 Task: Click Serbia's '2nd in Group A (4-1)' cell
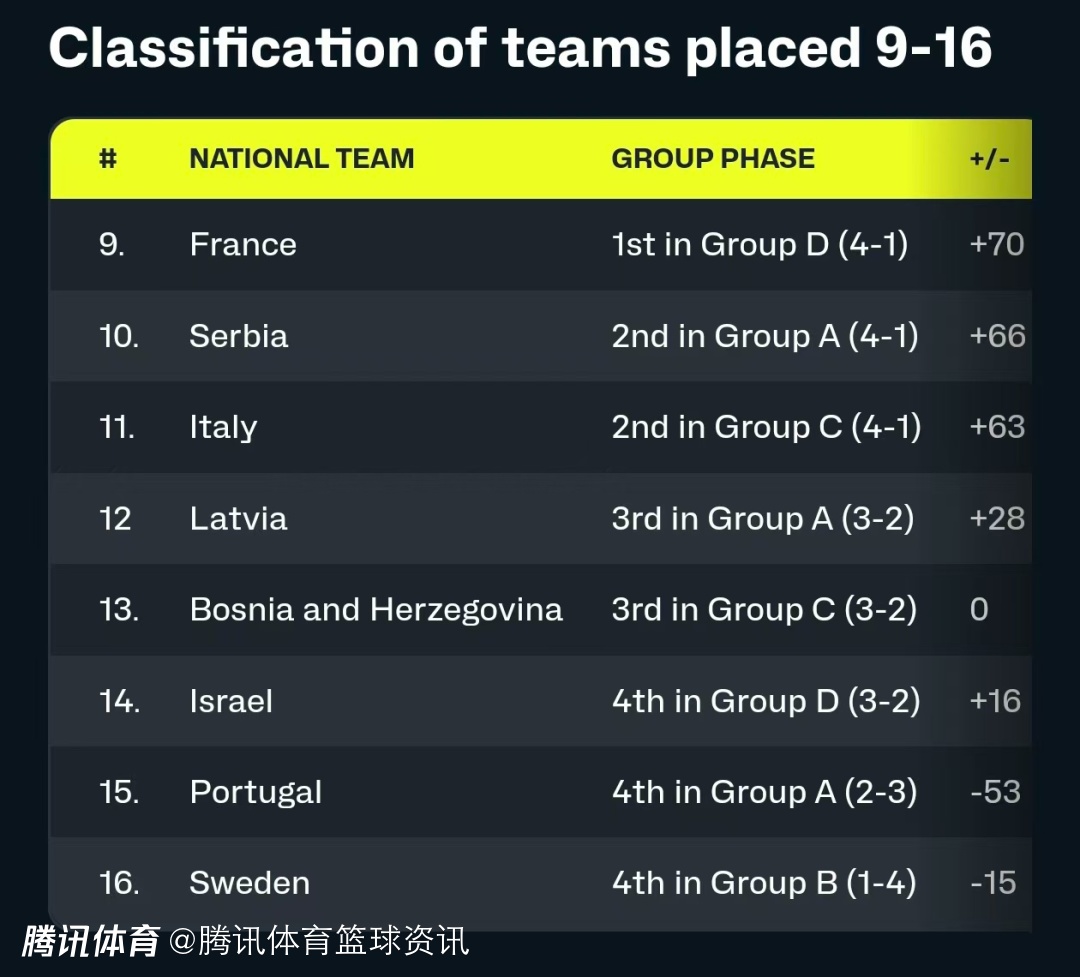coord(765,336)
